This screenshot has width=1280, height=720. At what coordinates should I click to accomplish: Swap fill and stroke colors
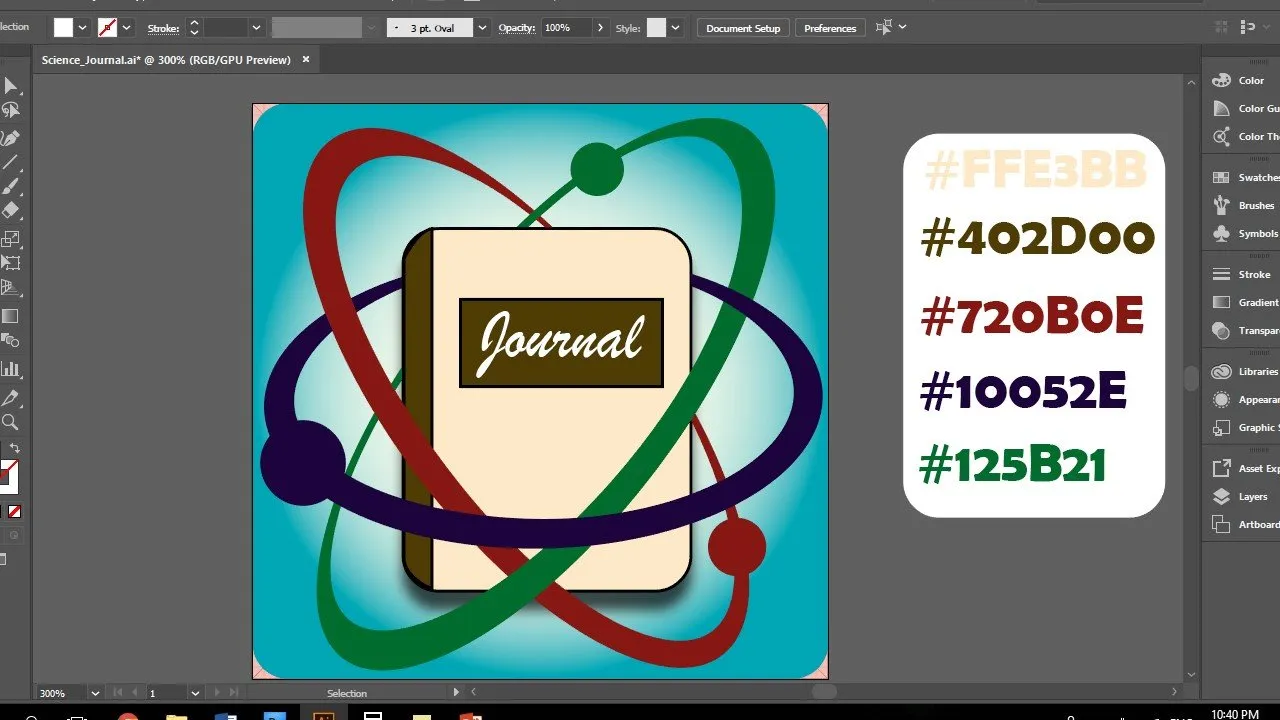click(x=14, y=449)
